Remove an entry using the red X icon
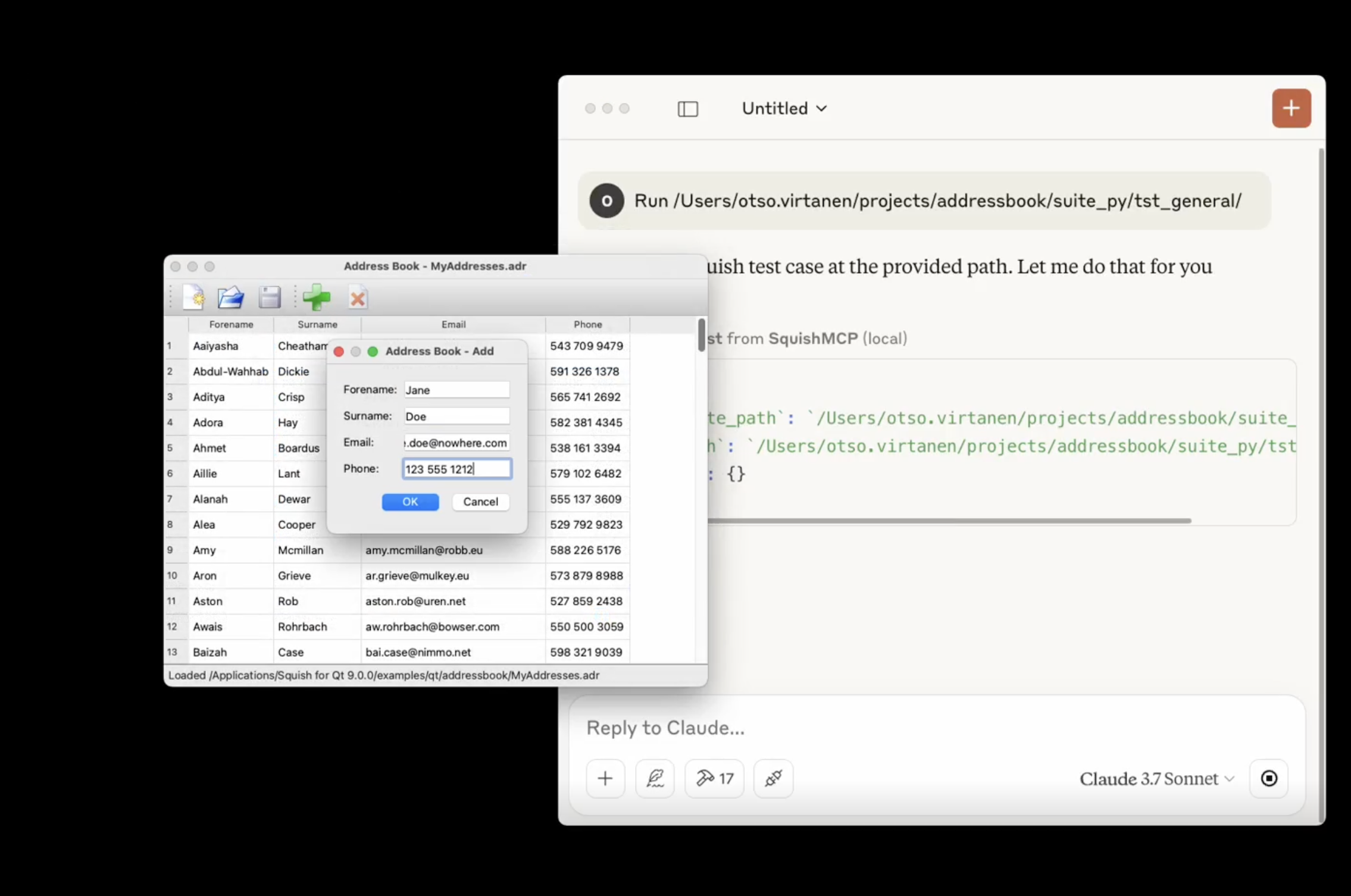 tap(358, 297)
